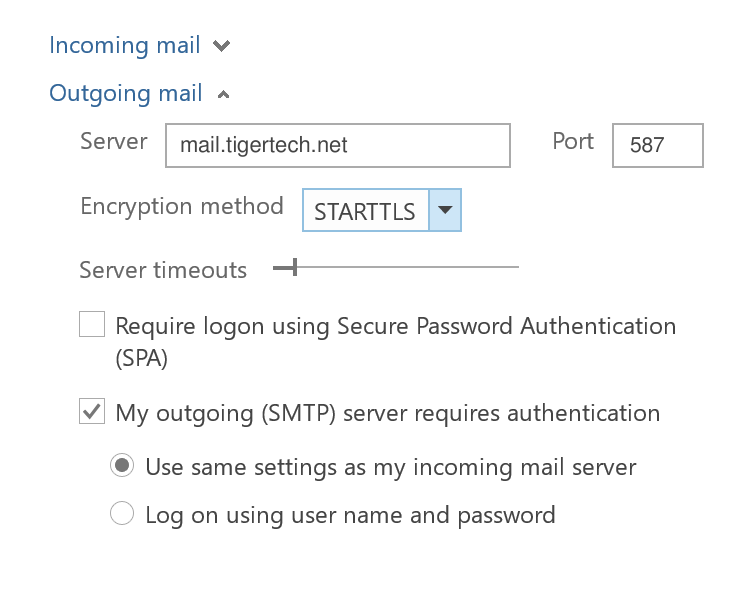752x589 pixels.
Task: Click the Require logon using SPA label text
Action: point(395,327)
